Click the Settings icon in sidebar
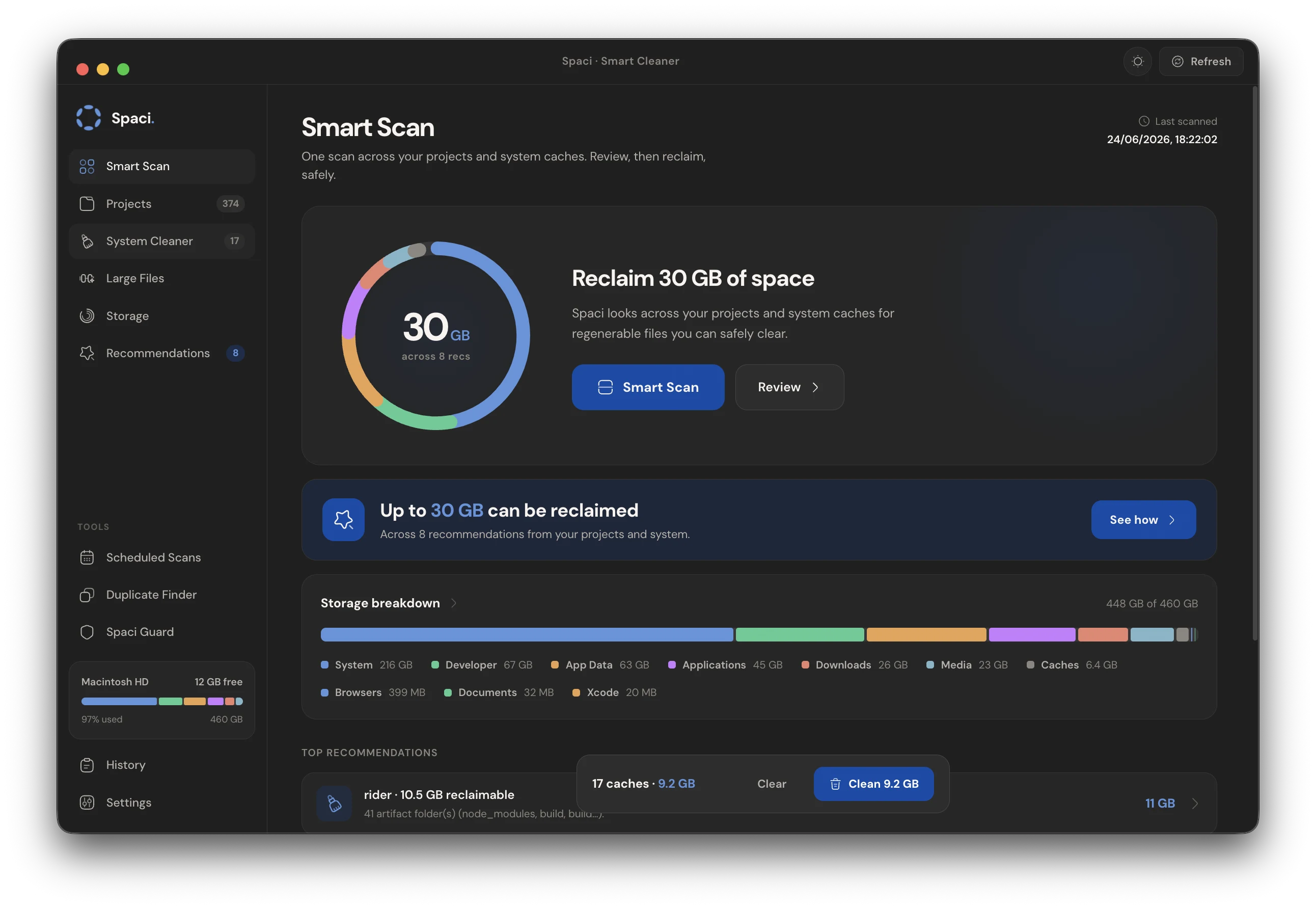The image size is (1316, 909). pyautogui.click(x=87, y=803)
